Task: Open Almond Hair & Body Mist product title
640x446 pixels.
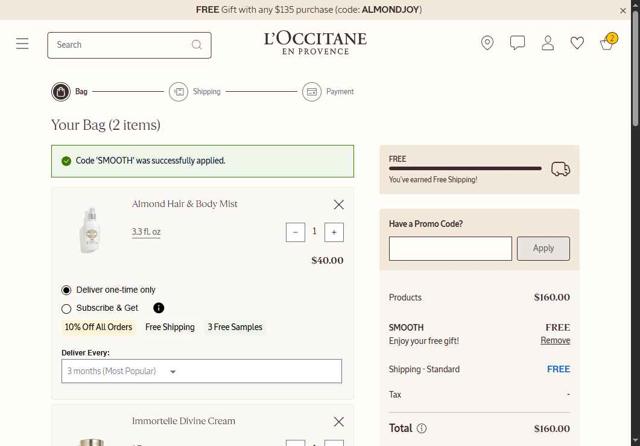Action: click(184, 204)
